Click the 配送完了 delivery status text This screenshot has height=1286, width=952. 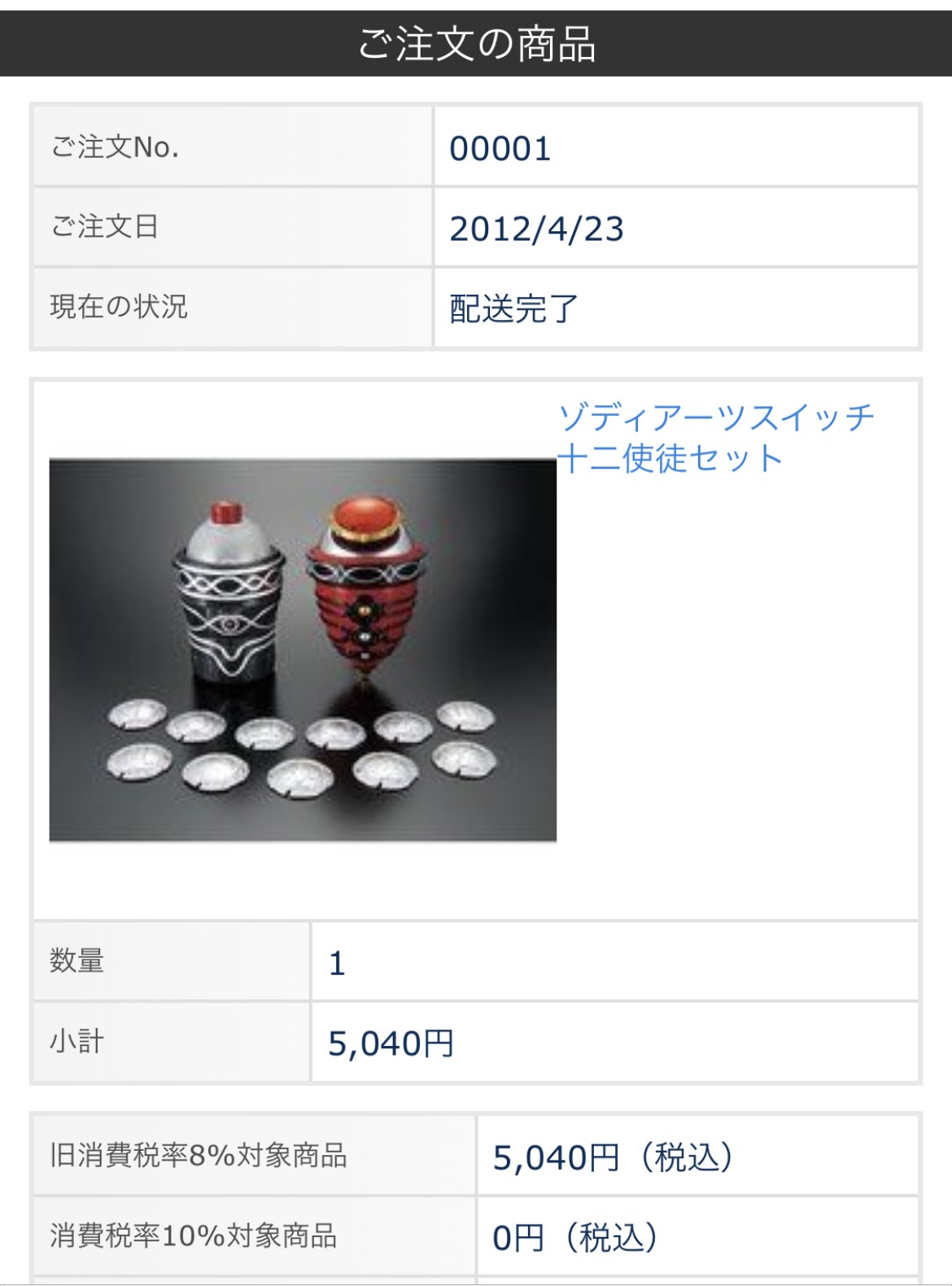pyautogui.click(x=513, y=308)
